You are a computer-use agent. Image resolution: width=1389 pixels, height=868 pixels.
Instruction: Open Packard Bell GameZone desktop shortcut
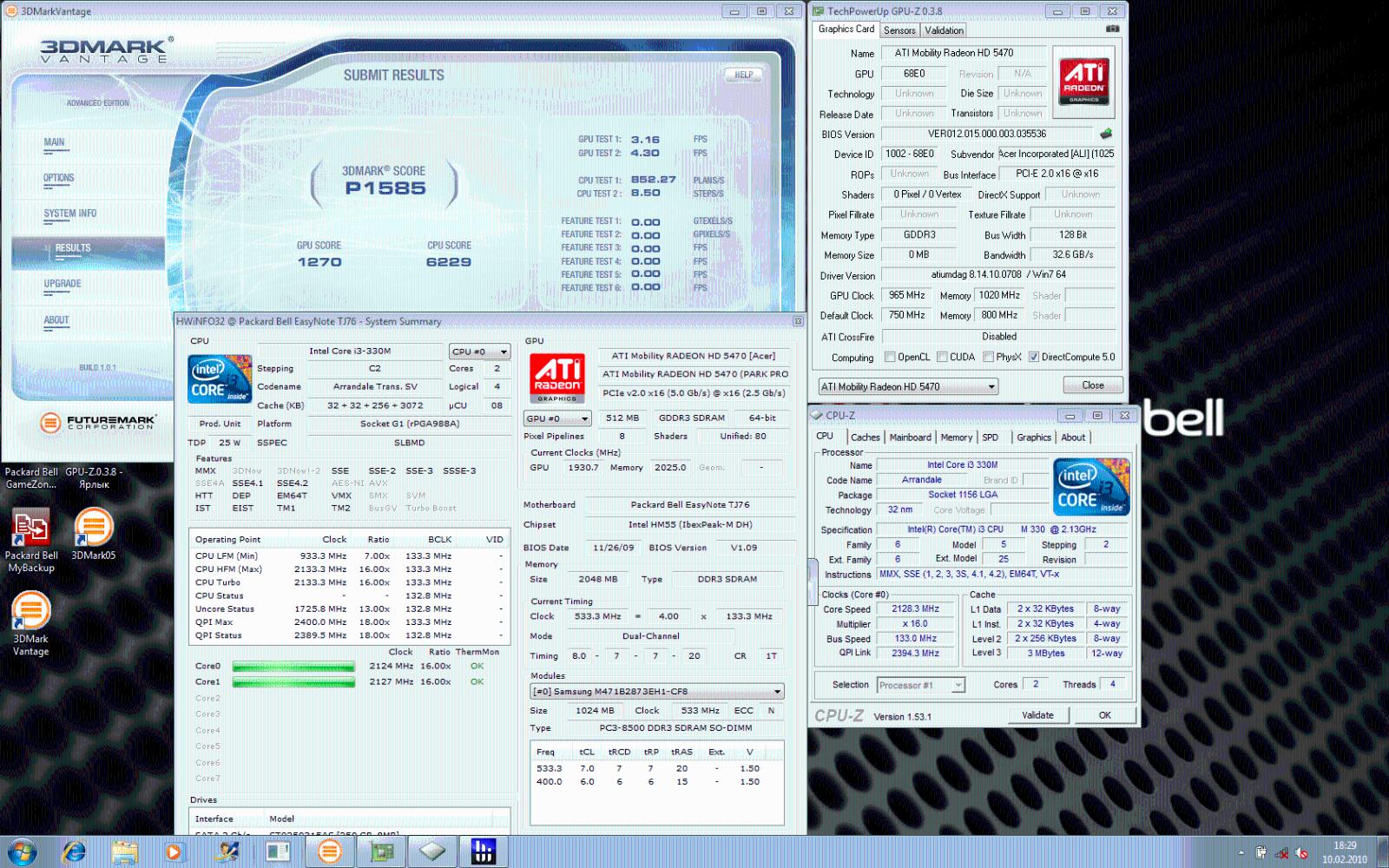[31, 478]
